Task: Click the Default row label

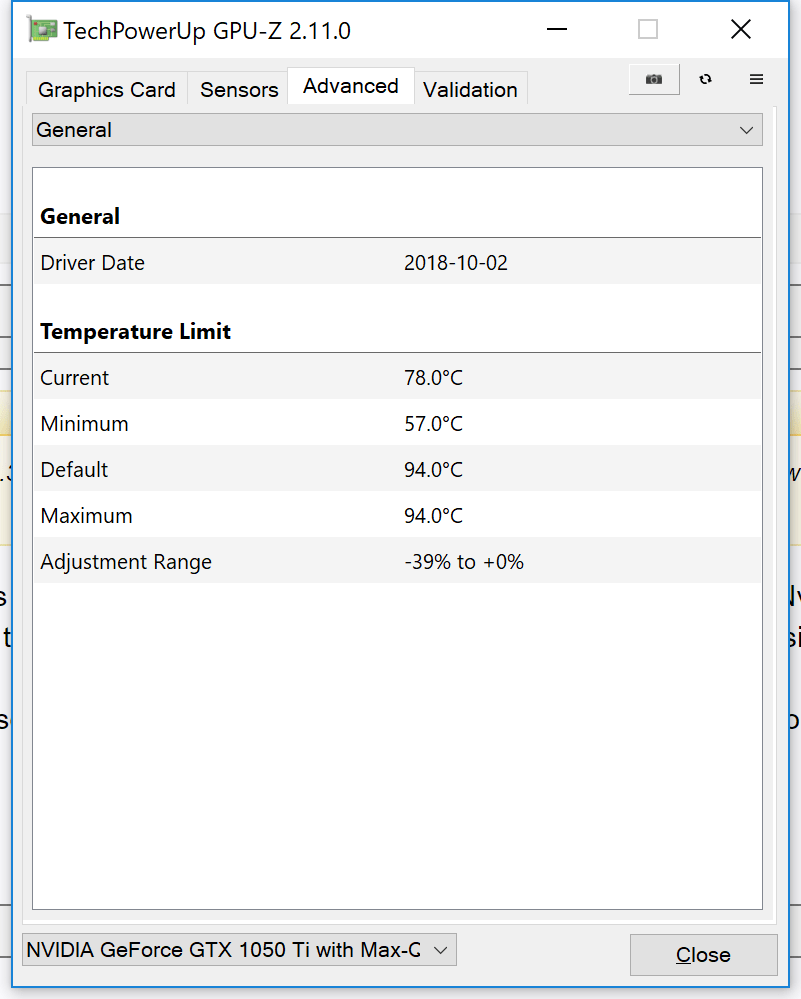Action: coord(74,470)
